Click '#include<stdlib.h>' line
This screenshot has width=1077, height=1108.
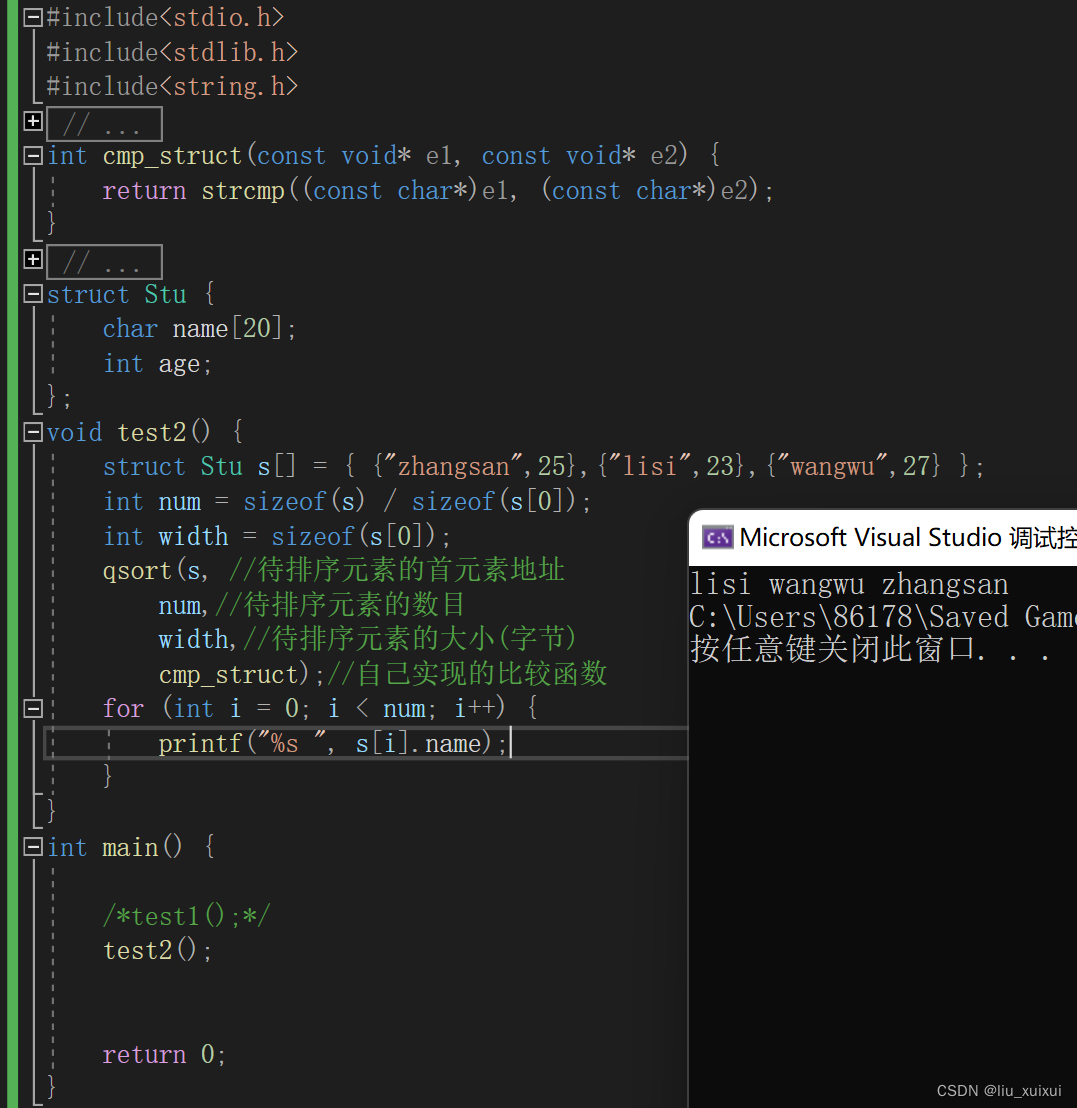pos(172,52)
